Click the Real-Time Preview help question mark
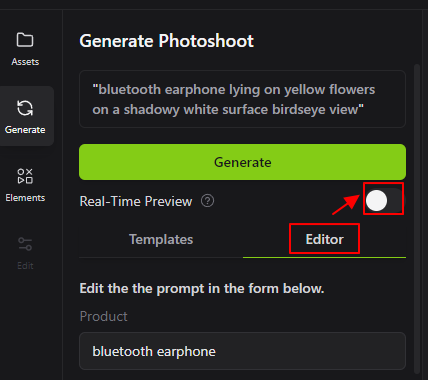 point(207,201)
